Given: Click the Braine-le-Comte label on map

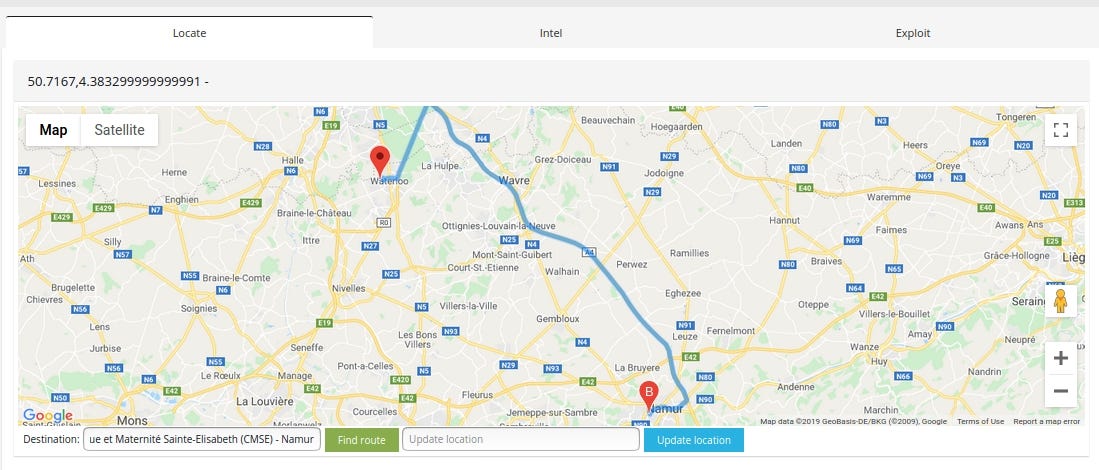Looking at the screenshot, I should coord(236,277).
